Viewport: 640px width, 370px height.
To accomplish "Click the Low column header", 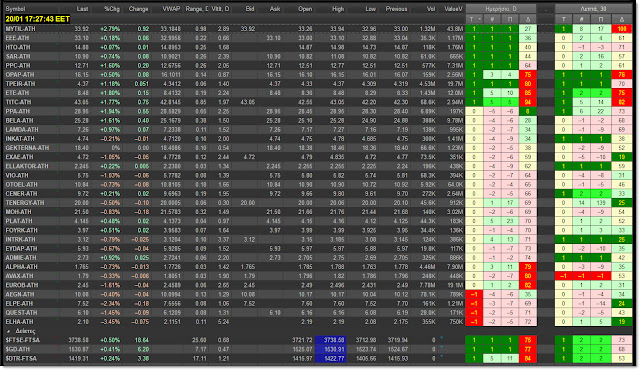I will click(371, 9).
